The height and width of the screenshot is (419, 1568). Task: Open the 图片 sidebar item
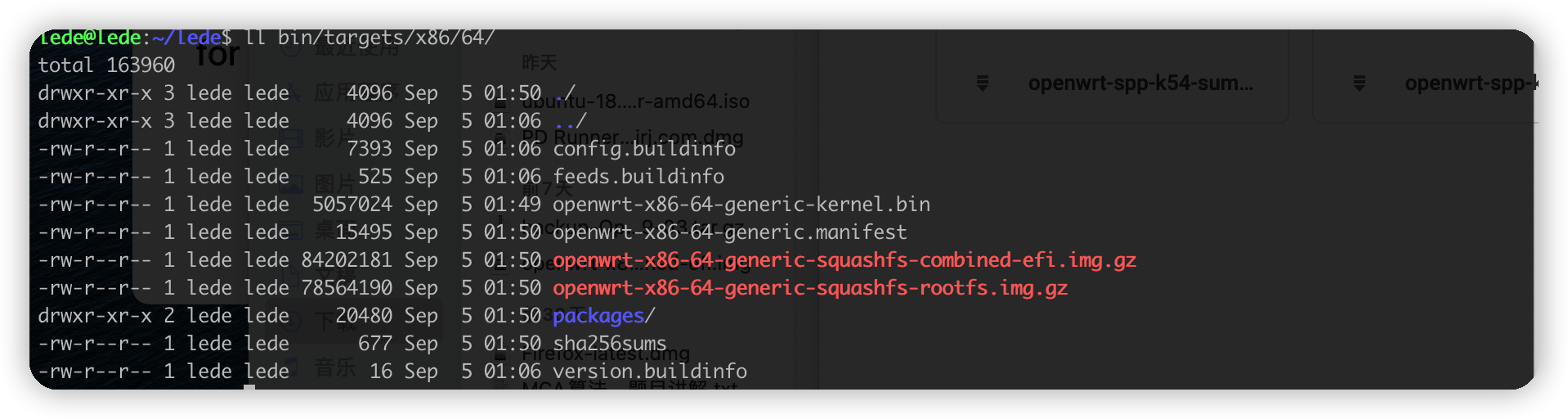click(335, 184)
